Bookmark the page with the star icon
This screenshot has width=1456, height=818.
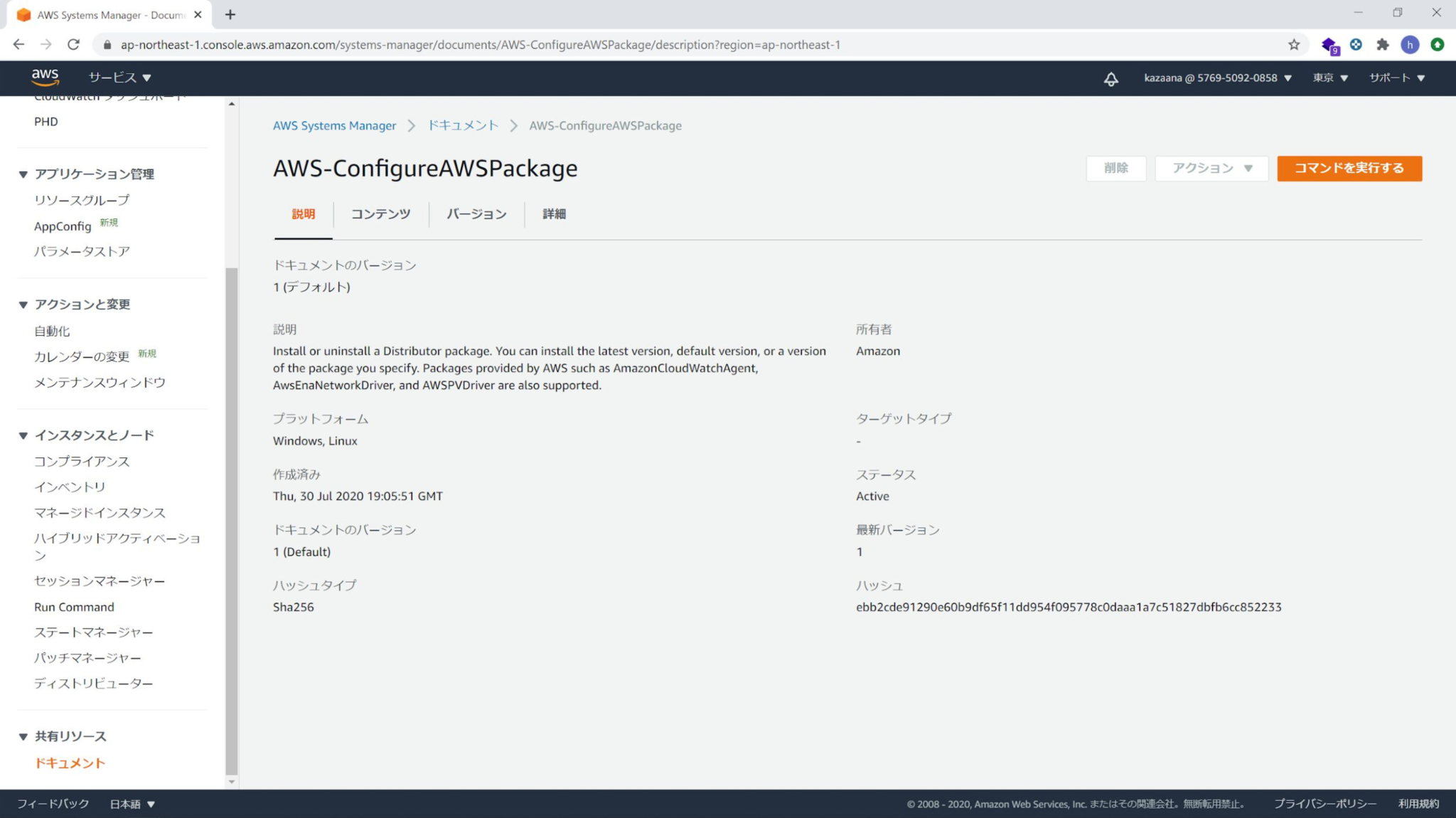1294,44
